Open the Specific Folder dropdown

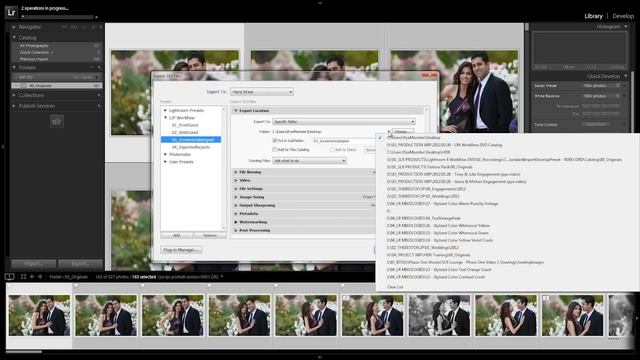[344, 122]
